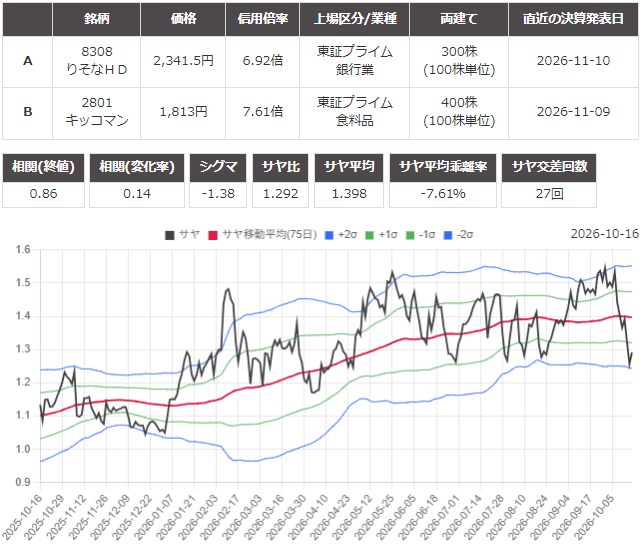Click the サヤ交差回数 stat header
This screenshot has height=546, width=642.
click(549, 167)
